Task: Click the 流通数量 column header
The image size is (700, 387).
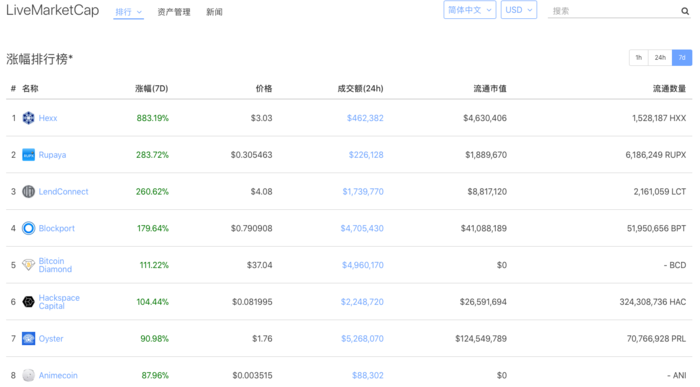Action: pyautogui.click(x=669, y=88)
